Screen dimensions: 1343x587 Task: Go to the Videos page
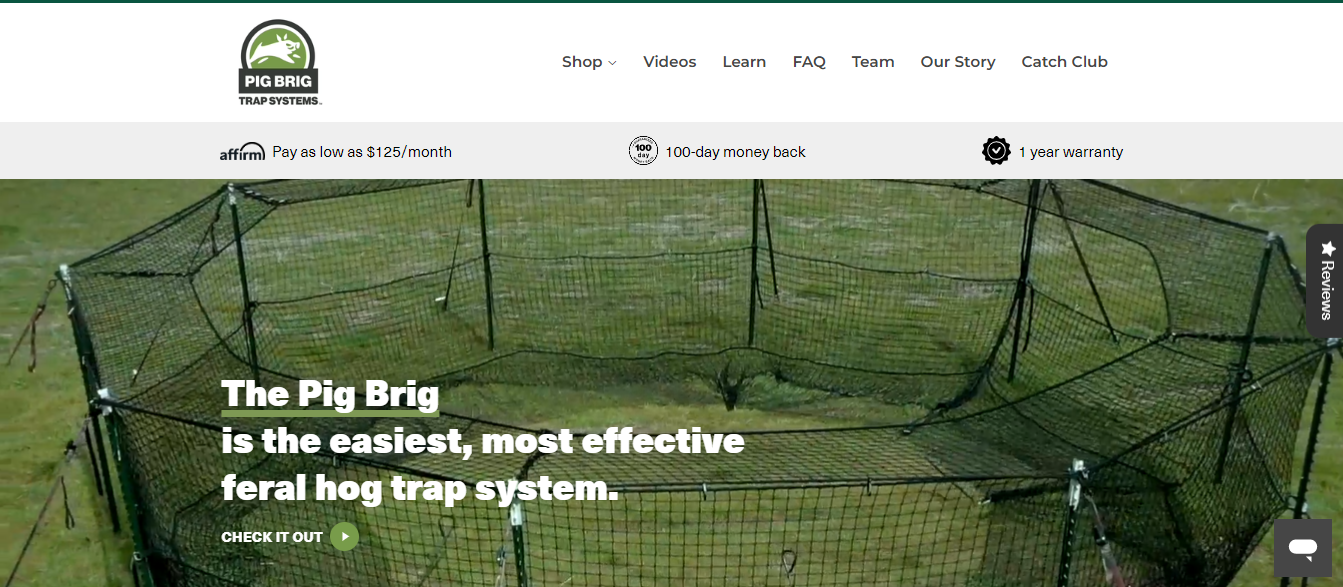[669, 62]
